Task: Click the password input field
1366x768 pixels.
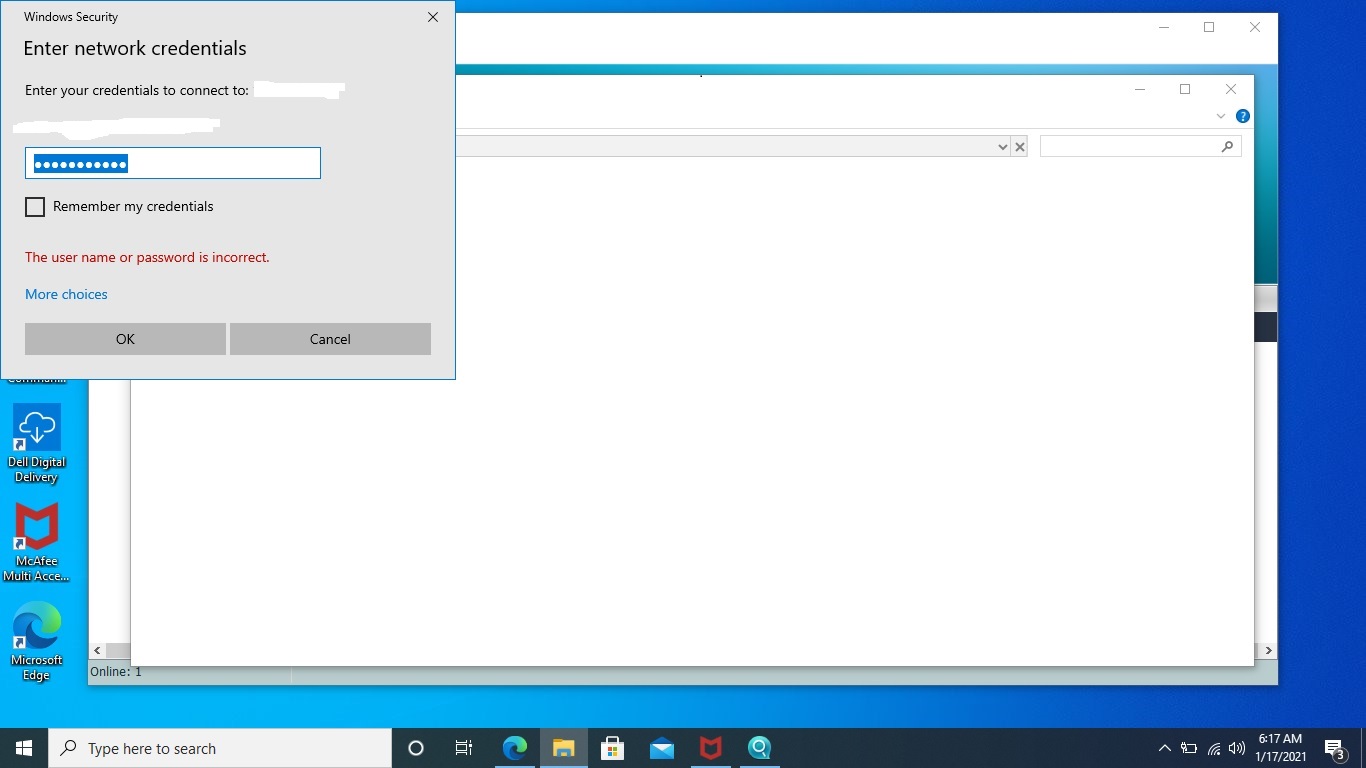Action: (x=172, y=163)
